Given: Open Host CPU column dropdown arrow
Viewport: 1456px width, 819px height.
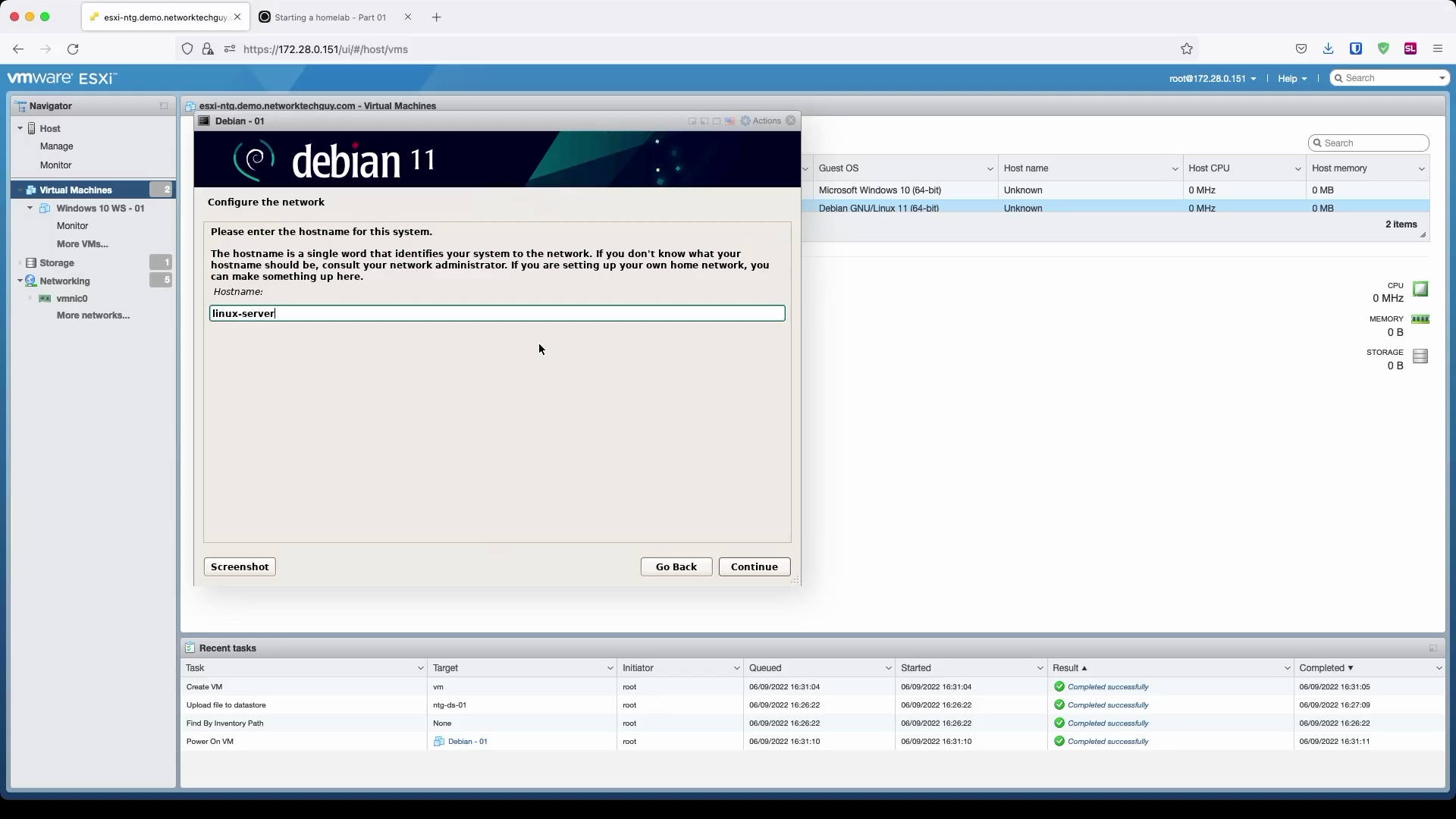Looking at the screenshot, I should pyautogui.click(x=1298, y=169).
